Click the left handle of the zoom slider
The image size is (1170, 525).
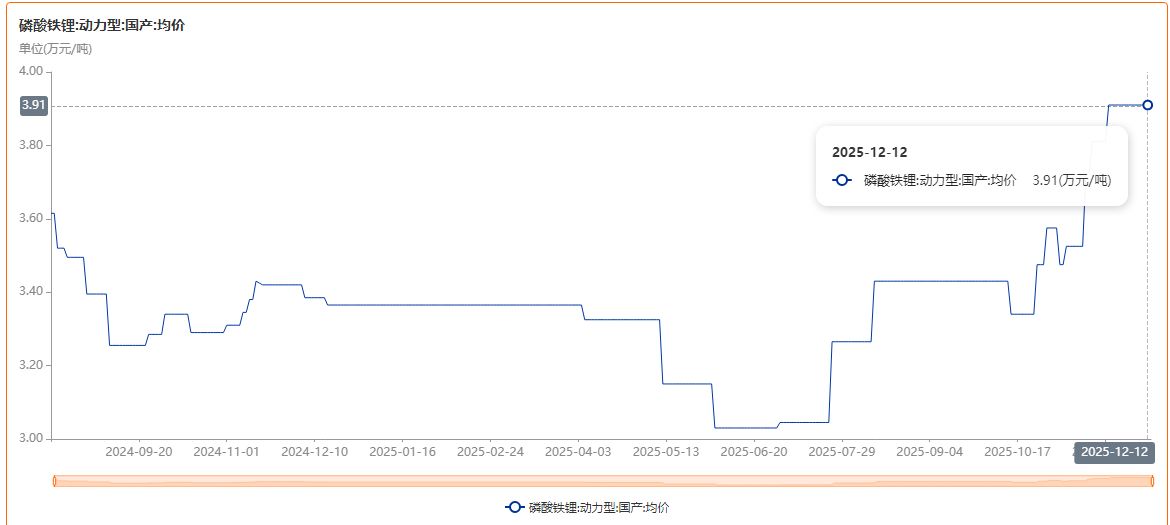pyautogui.click(x=53, y=482)
